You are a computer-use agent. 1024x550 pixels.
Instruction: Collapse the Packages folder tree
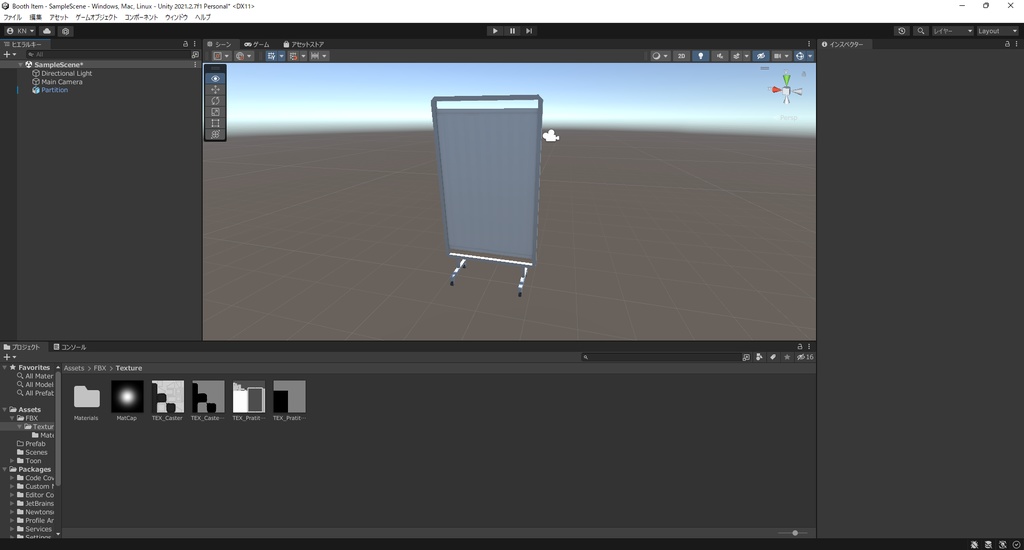(x=5, y=469)
